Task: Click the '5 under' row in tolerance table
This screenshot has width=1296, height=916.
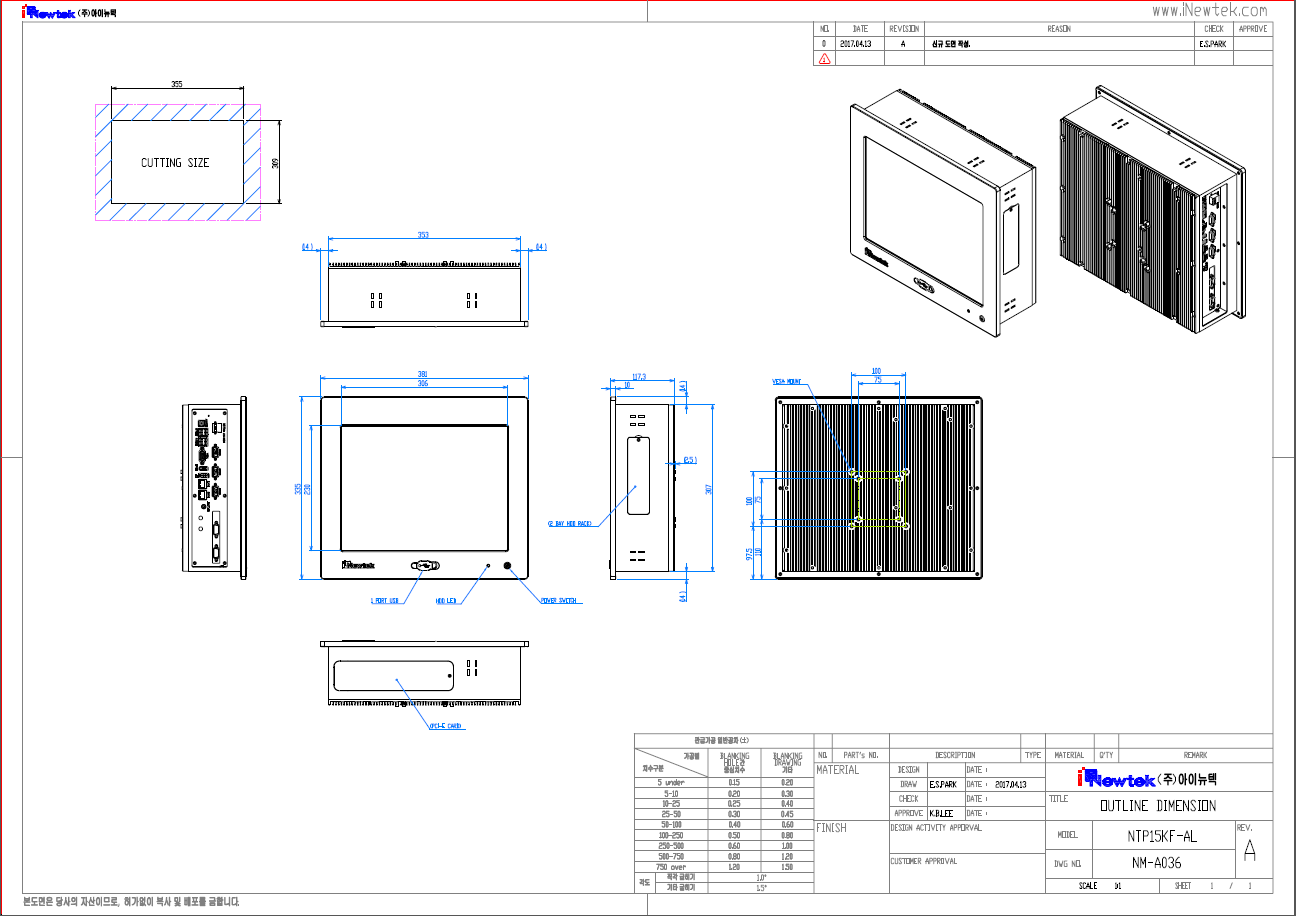Action: 725,782
